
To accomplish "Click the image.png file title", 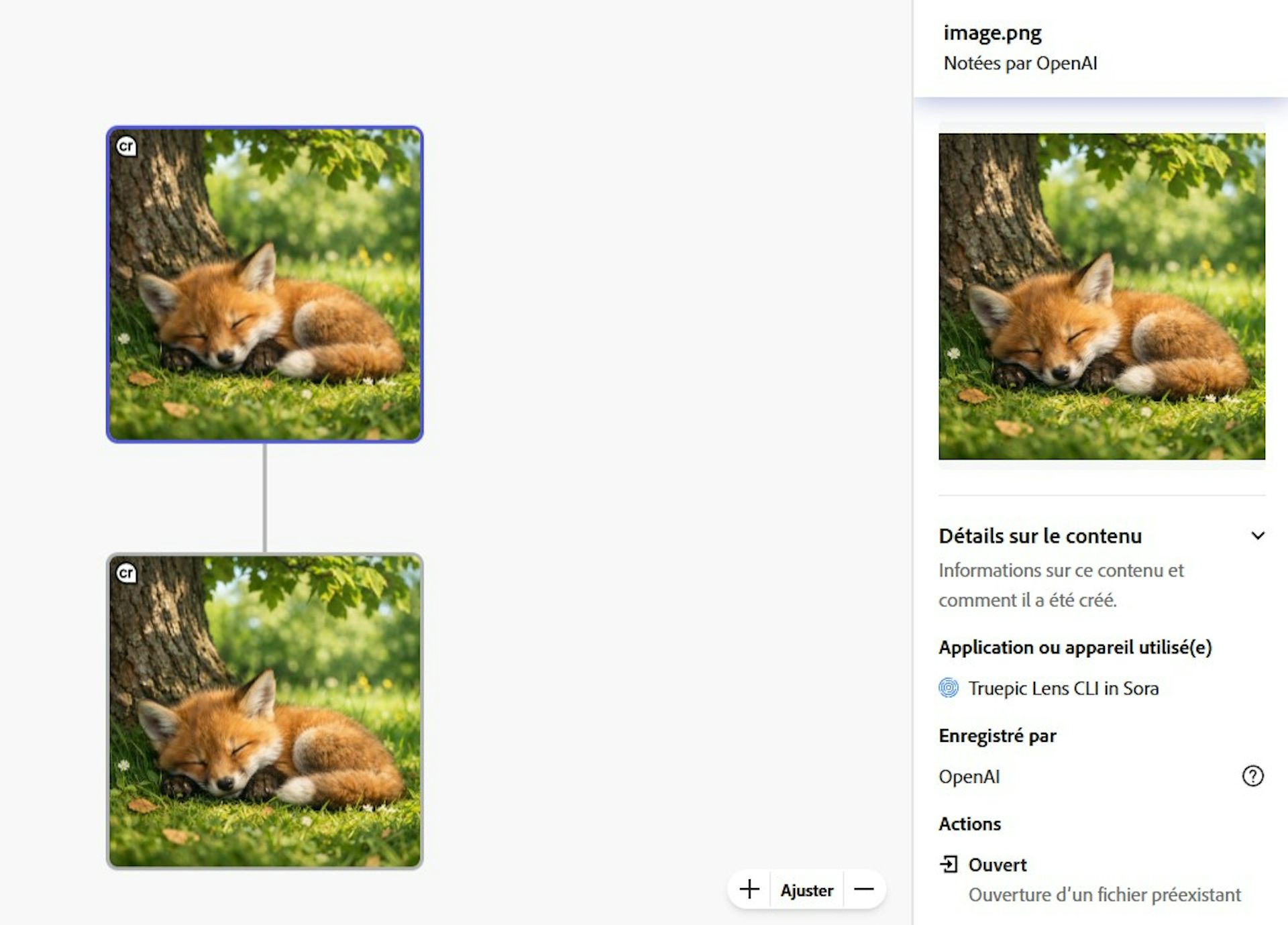I will coord(992,32).
